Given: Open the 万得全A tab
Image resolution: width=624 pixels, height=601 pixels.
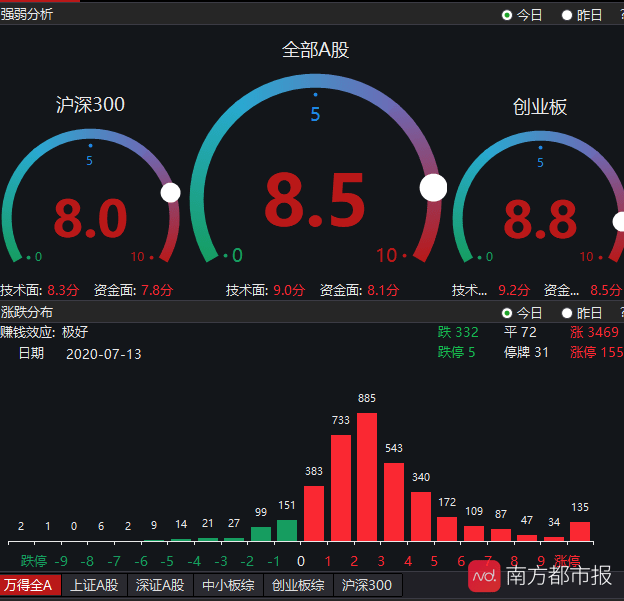Looking at the screenshot, I should 30,585.
